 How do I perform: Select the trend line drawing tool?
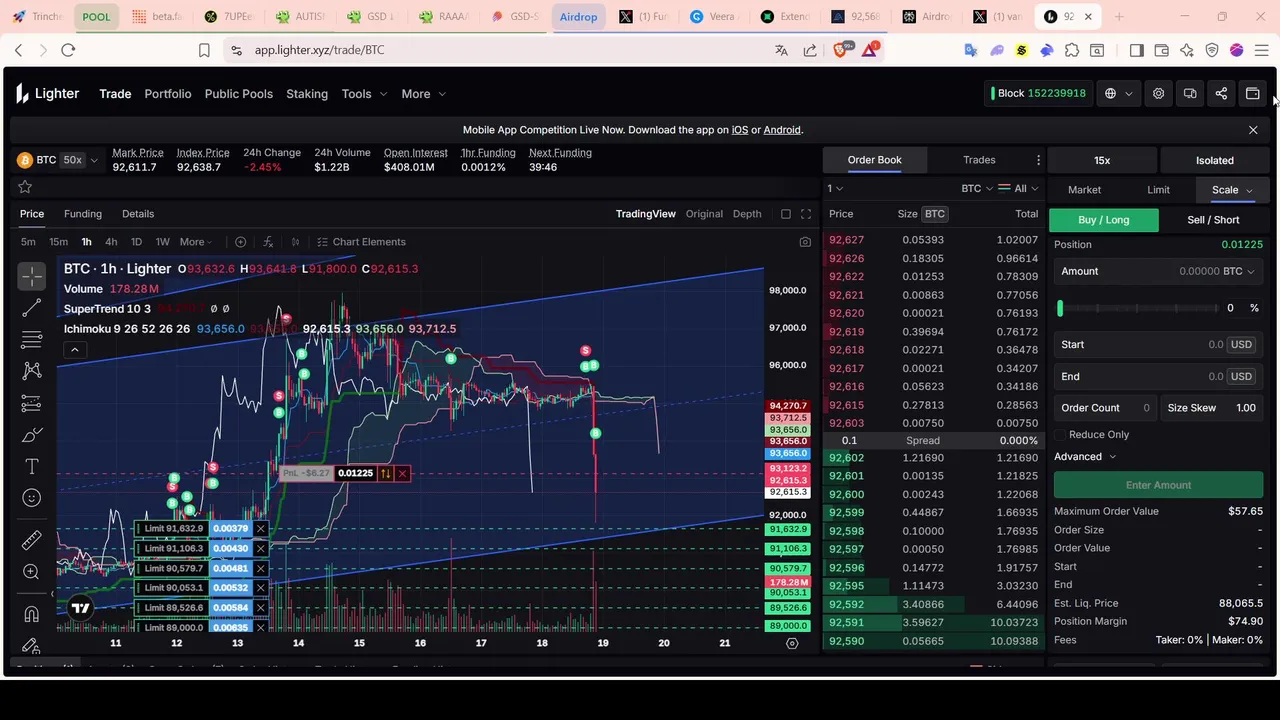pos(31,308)
